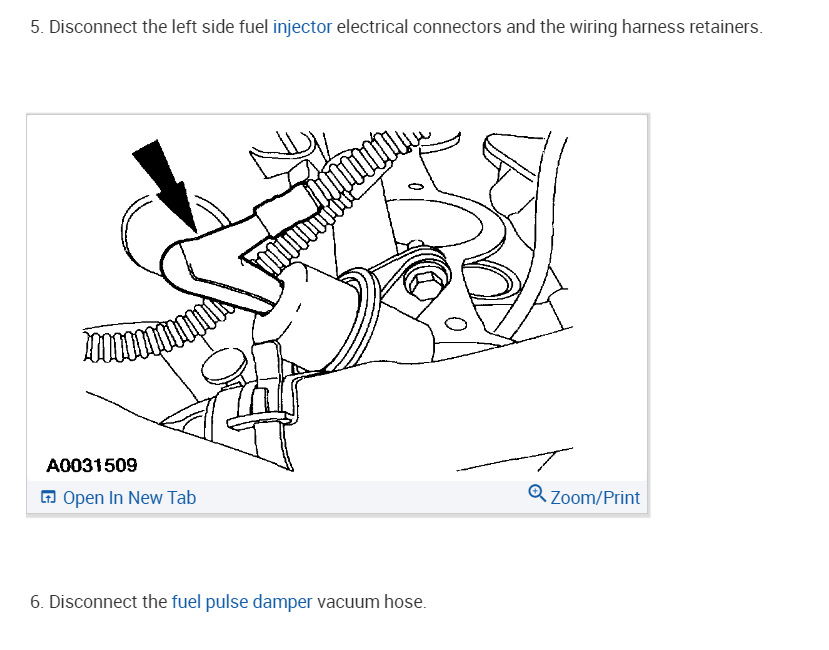Click the step 5 instruction sentence

click(x=397, y=27)
